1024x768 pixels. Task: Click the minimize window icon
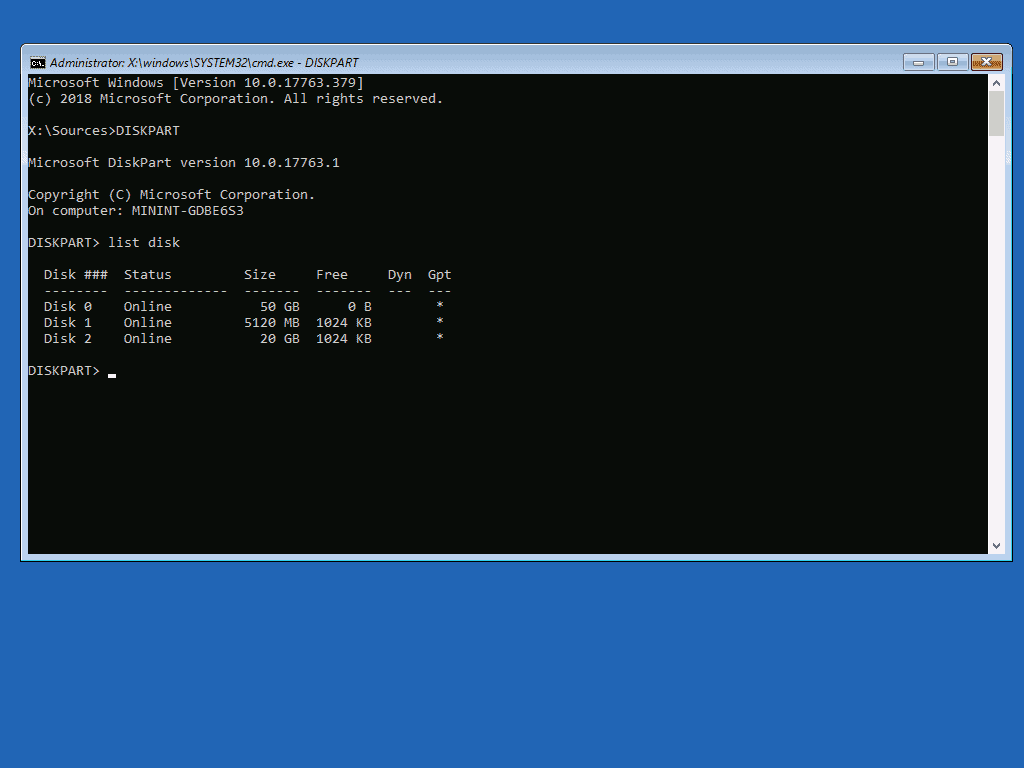pos(917,61)
